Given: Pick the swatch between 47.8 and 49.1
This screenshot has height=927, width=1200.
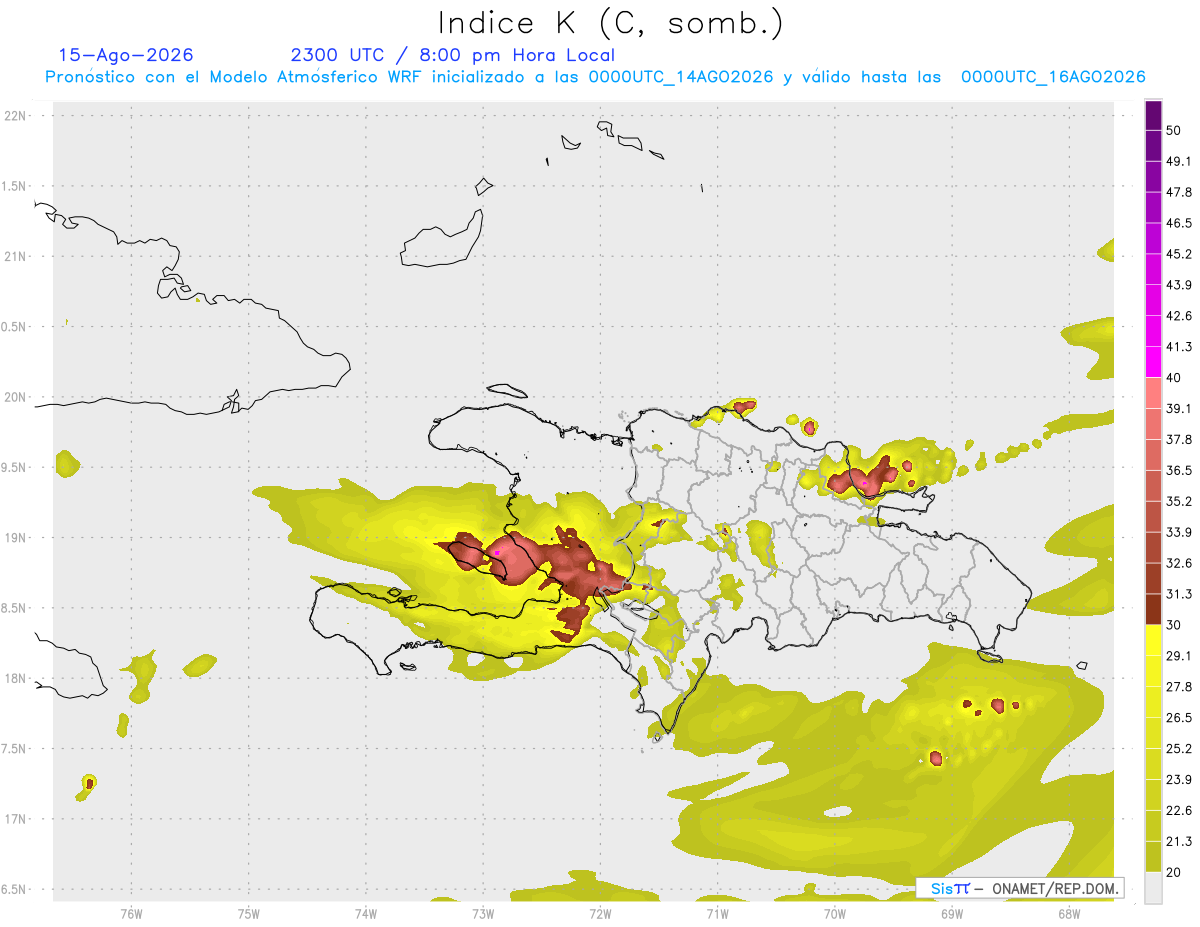Looking at the screenshot, I should pos(1153,176).
